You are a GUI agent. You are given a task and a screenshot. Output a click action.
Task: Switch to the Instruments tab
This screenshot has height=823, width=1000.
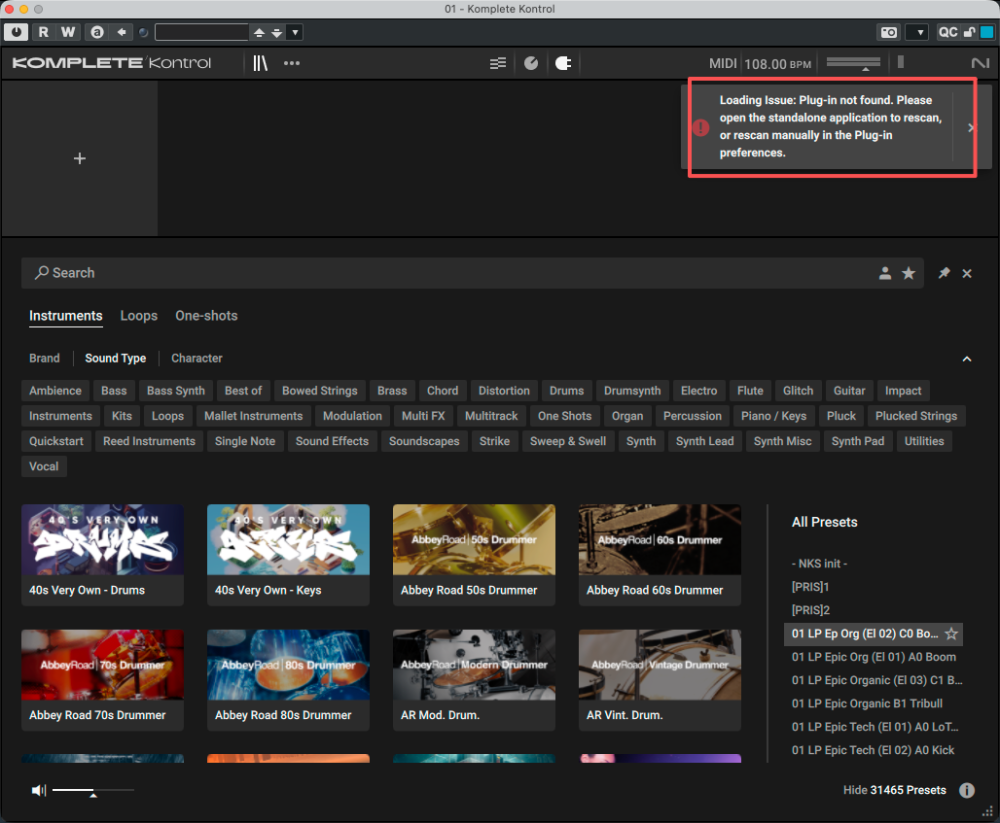[x=66, y=316]
